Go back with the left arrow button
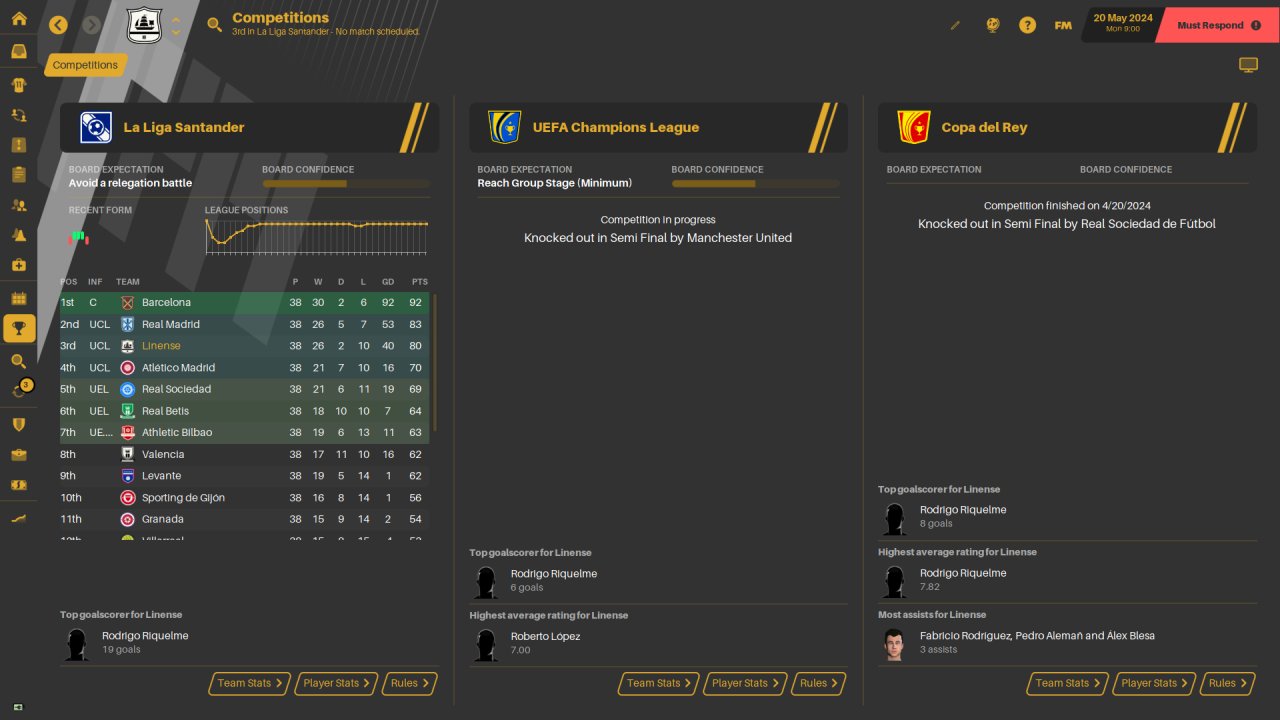 point(58,25)
